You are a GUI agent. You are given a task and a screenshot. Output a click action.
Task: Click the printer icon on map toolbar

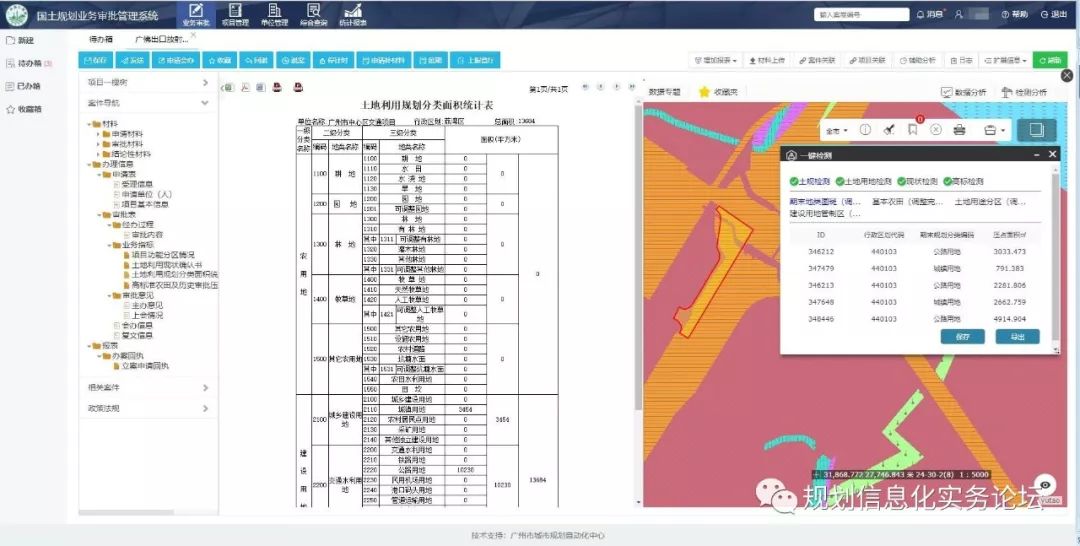tap(959, 130)
